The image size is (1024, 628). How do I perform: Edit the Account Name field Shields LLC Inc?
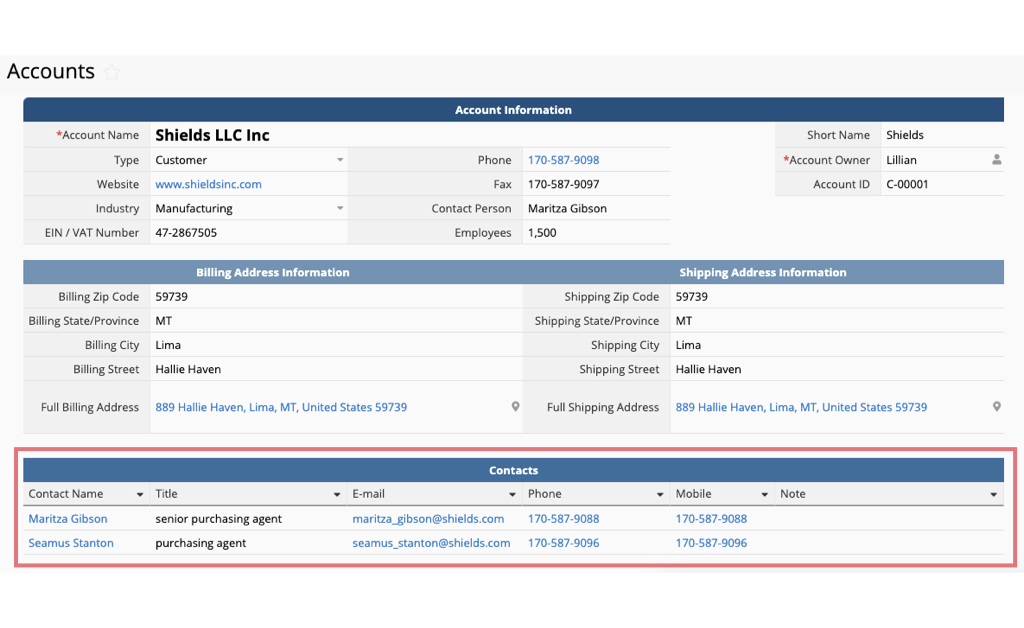pyautogui.click(x=410, y=135)
